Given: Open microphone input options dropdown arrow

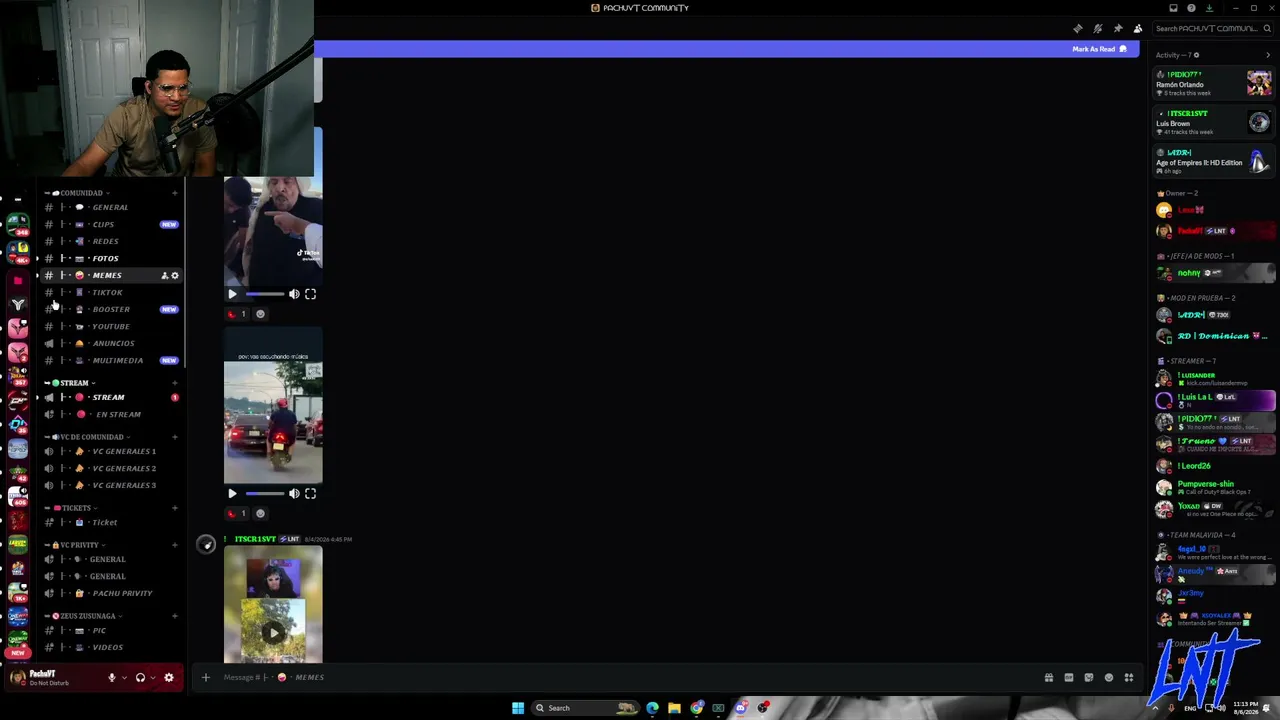Looking at the screenshot, I should [x=124, y=677].
